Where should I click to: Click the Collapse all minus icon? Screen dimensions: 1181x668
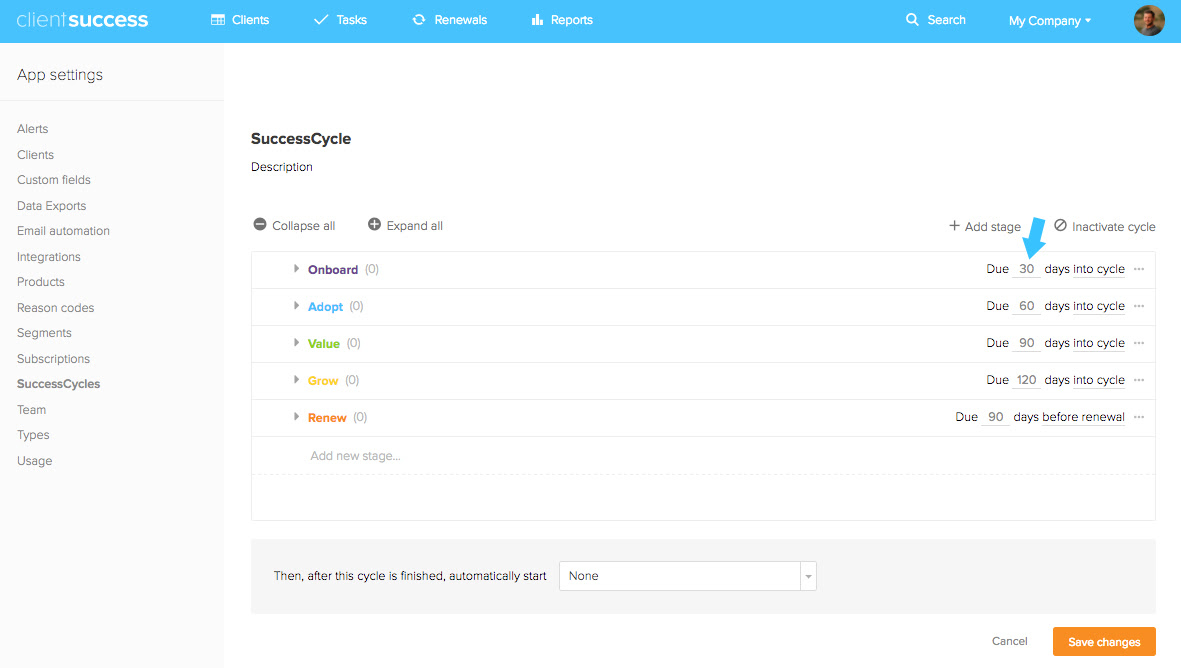260,224
